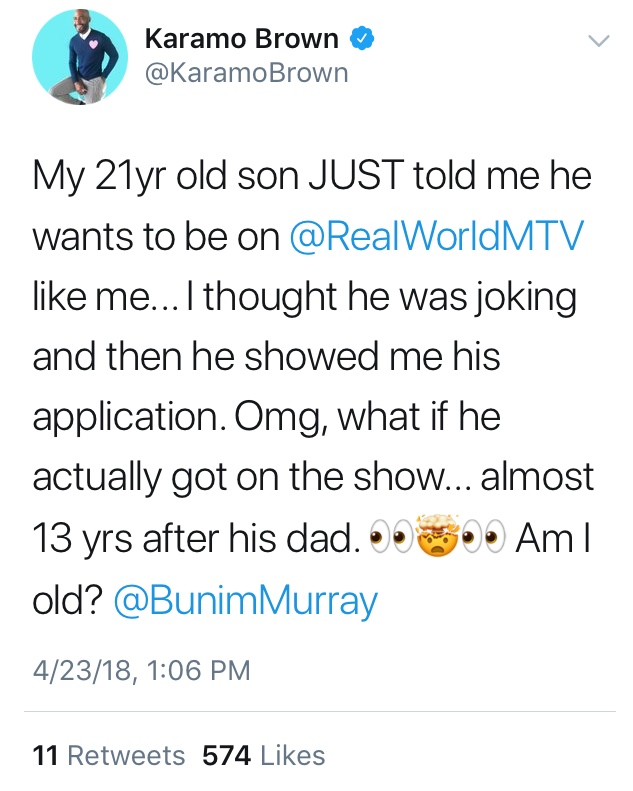Click the phrase "Am I" after the emojis
This screenshot has width=633, height=791.
click(x=553, y=538)
